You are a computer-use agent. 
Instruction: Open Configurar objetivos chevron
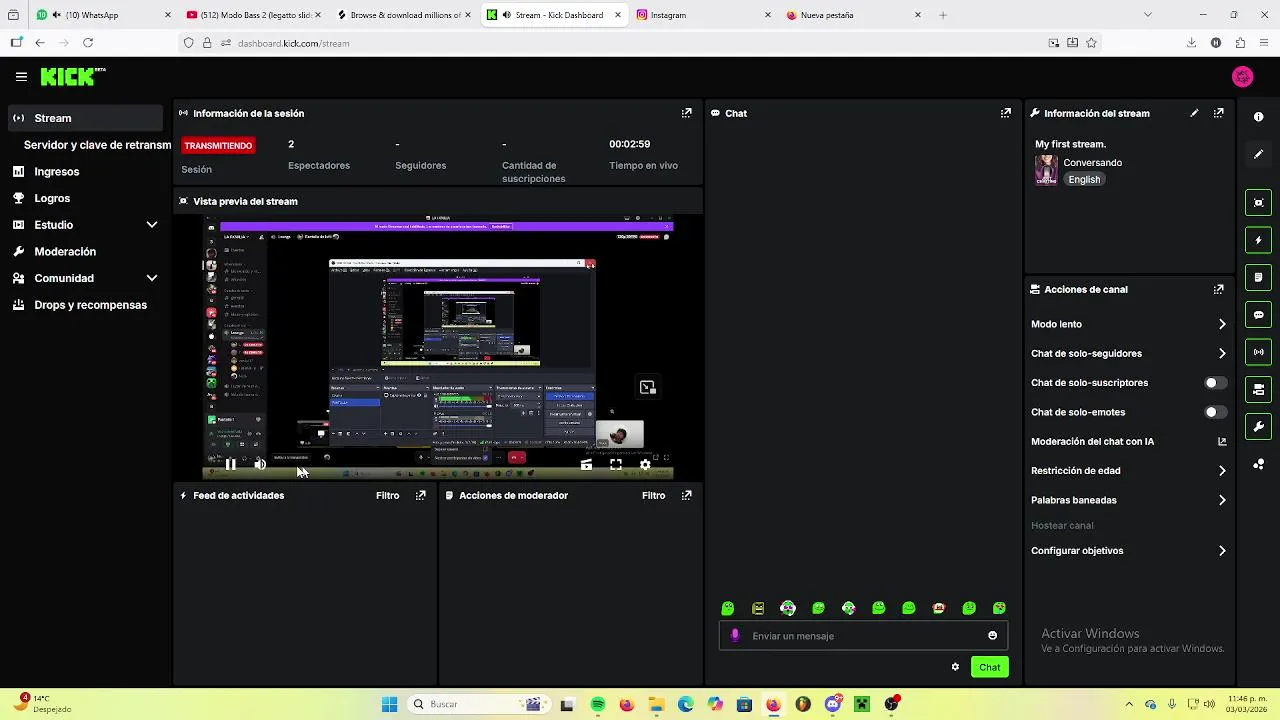[1222, 551]
